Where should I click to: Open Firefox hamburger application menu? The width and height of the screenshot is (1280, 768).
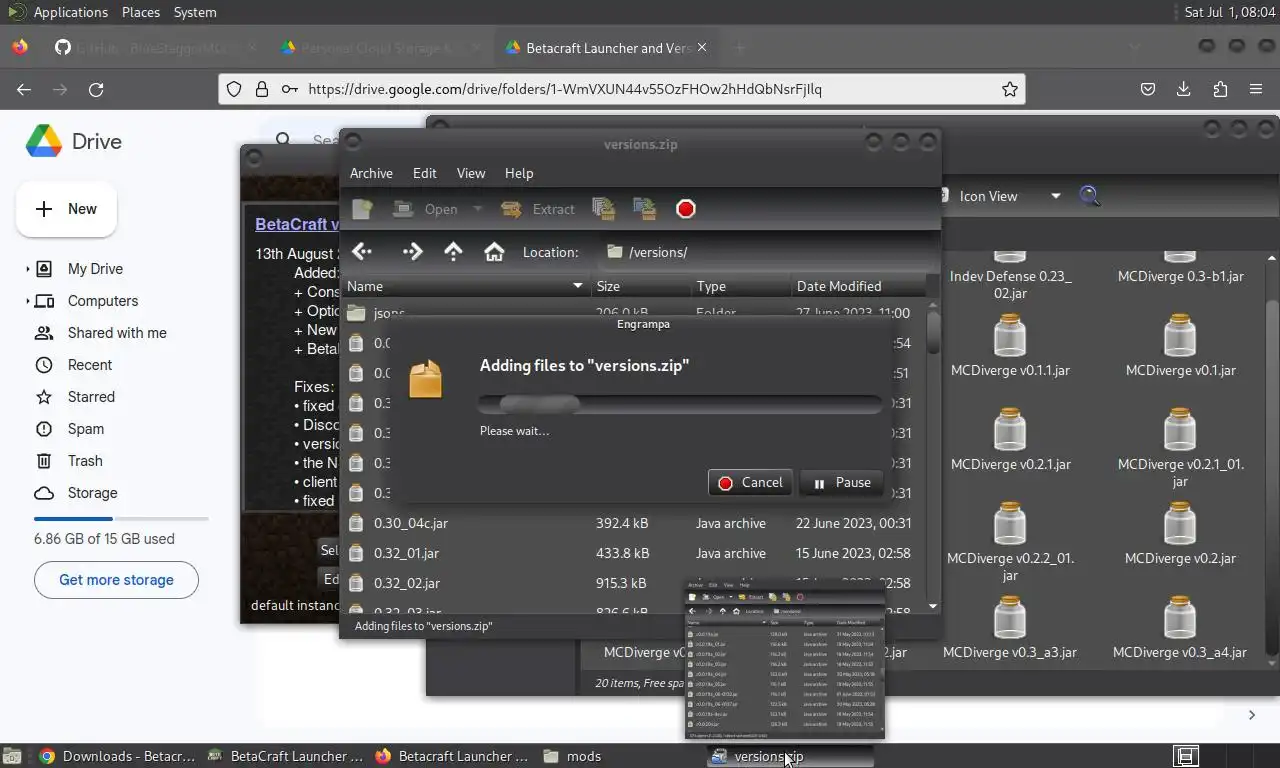pyautogui.click(x=1256, y=89)
